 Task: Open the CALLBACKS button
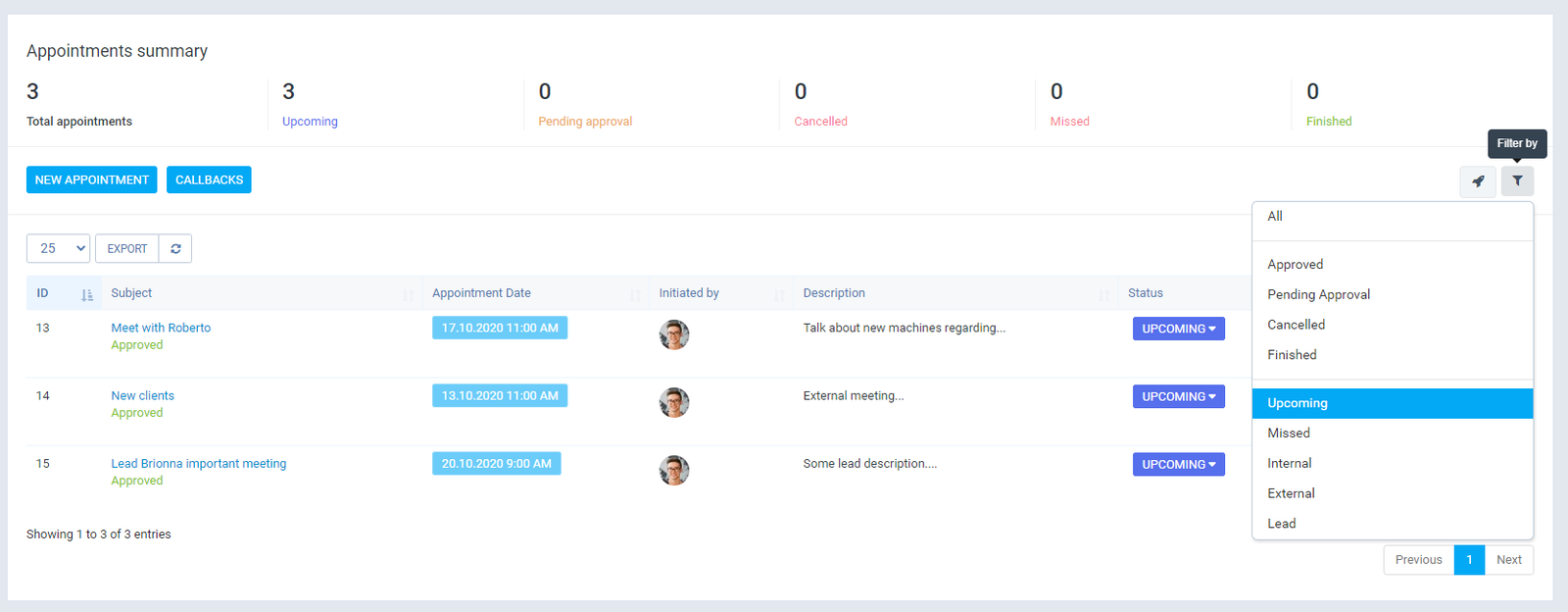pos(209,180)
